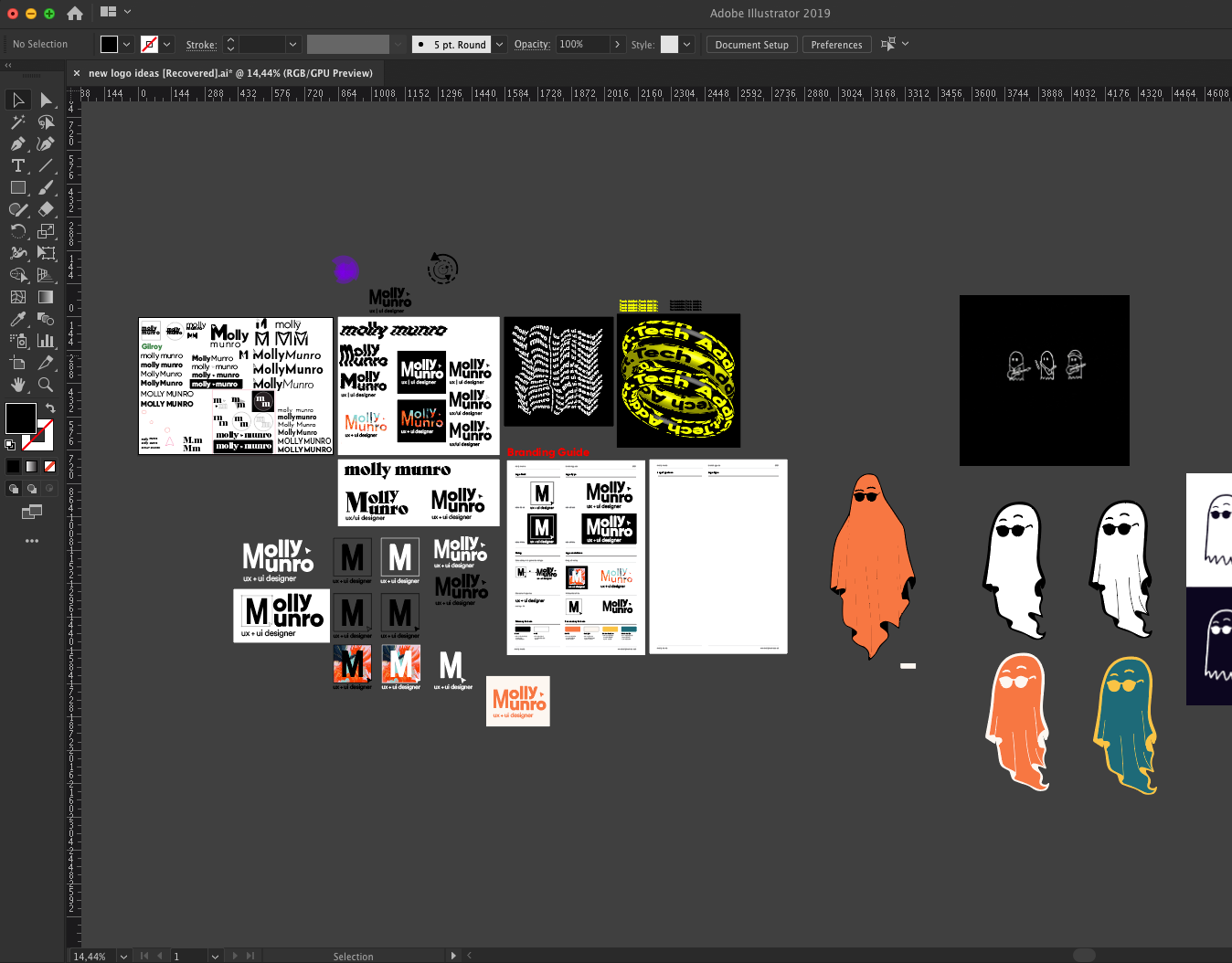Open the arrange documents workspace dropdown
1232x963 pixels.
point(115,12)
